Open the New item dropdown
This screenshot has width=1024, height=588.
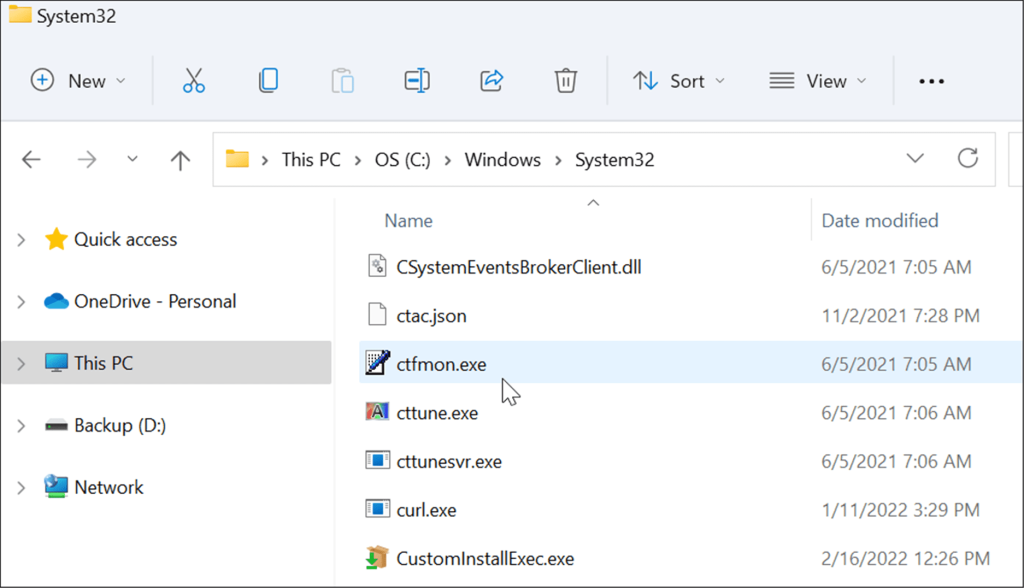(78, 81)
